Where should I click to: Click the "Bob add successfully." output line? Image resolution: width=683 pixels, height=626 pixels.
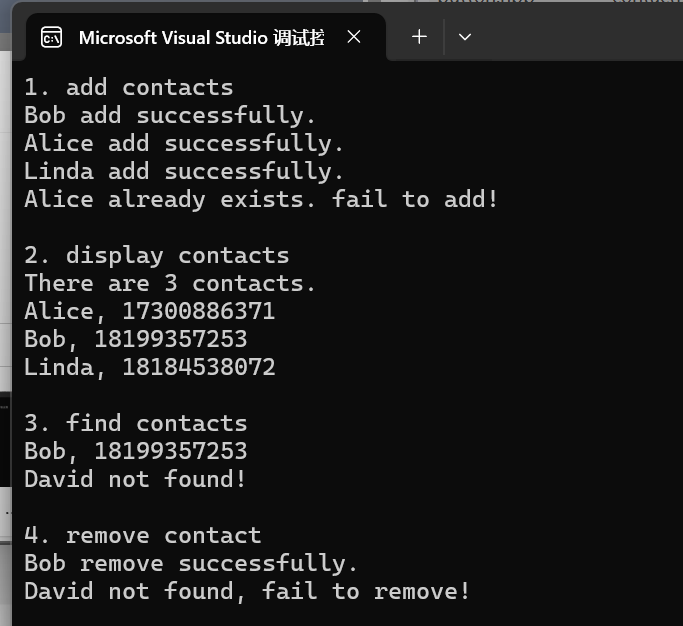coord(170,116)
